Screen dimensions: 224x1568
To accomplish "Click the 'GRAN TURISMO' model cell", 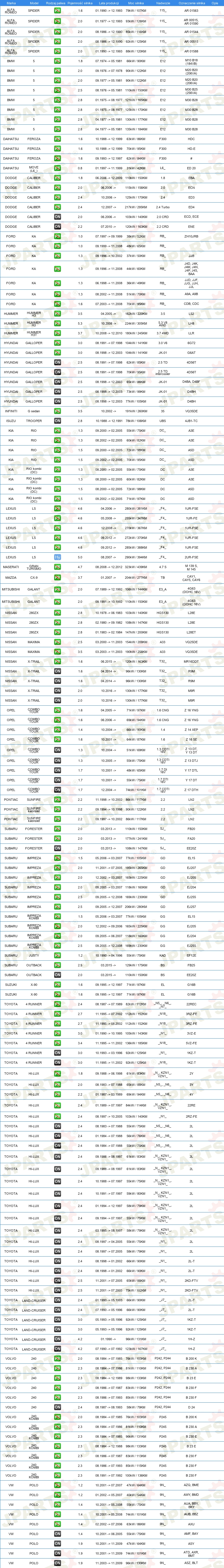I will pos(34,567).
